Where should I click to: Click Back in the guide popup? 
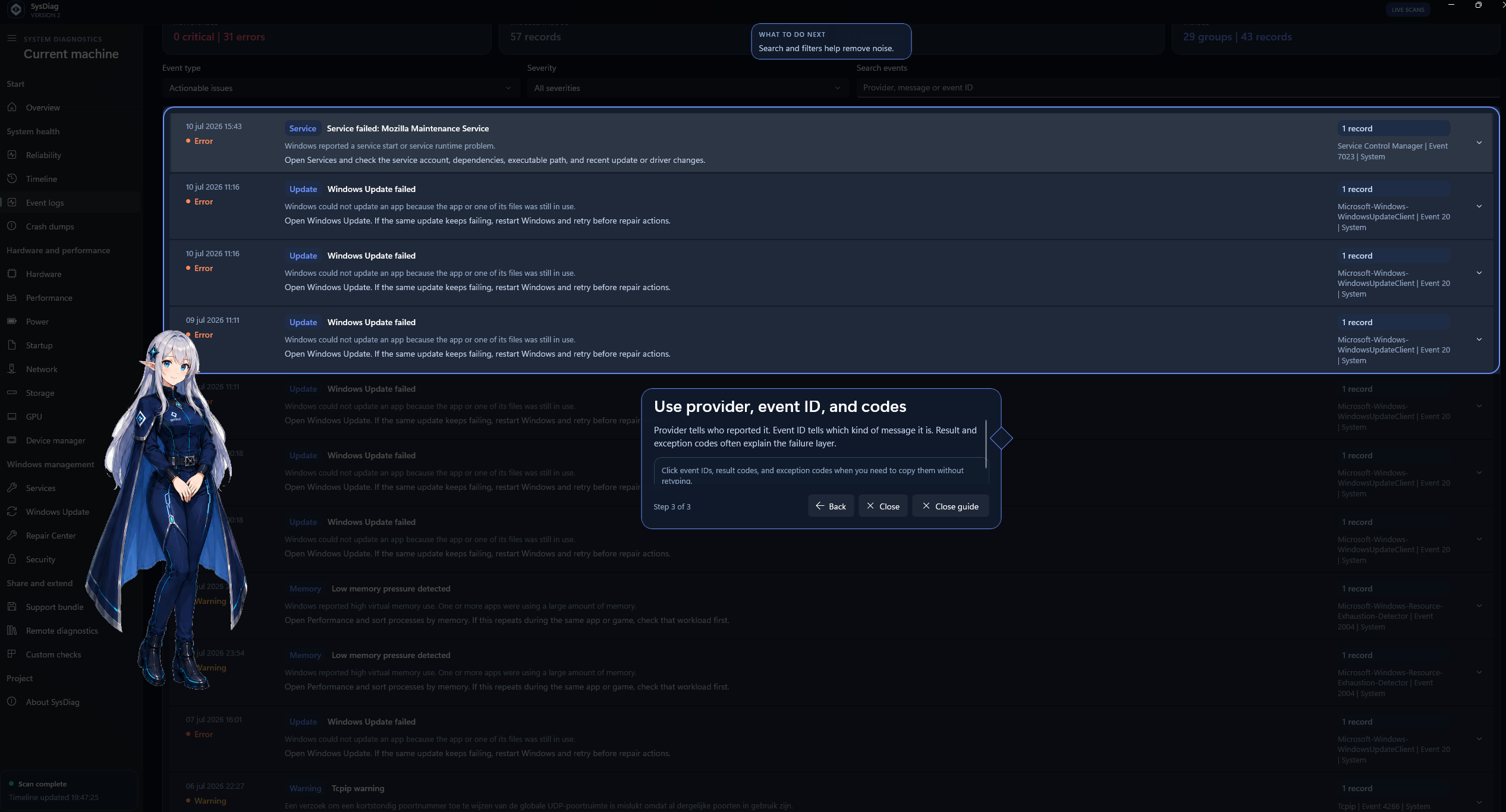pos(831,506)
